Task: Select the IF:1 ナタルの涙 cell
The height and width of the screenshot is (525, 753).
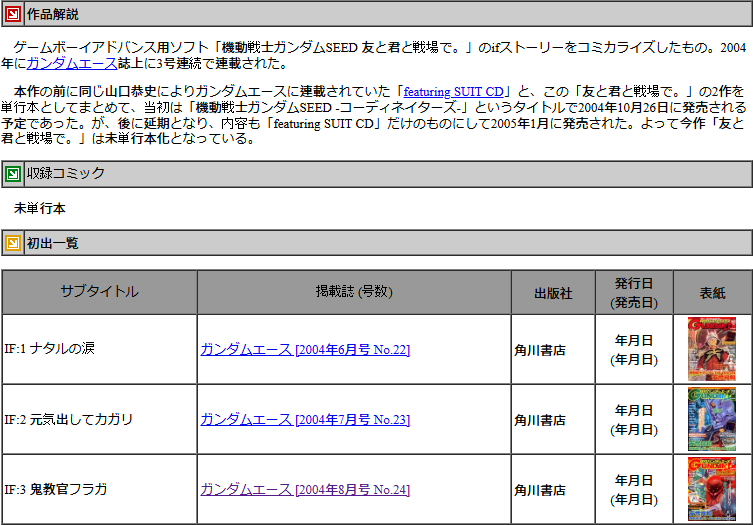Action: pyautogui.click(x=99, y=349)
